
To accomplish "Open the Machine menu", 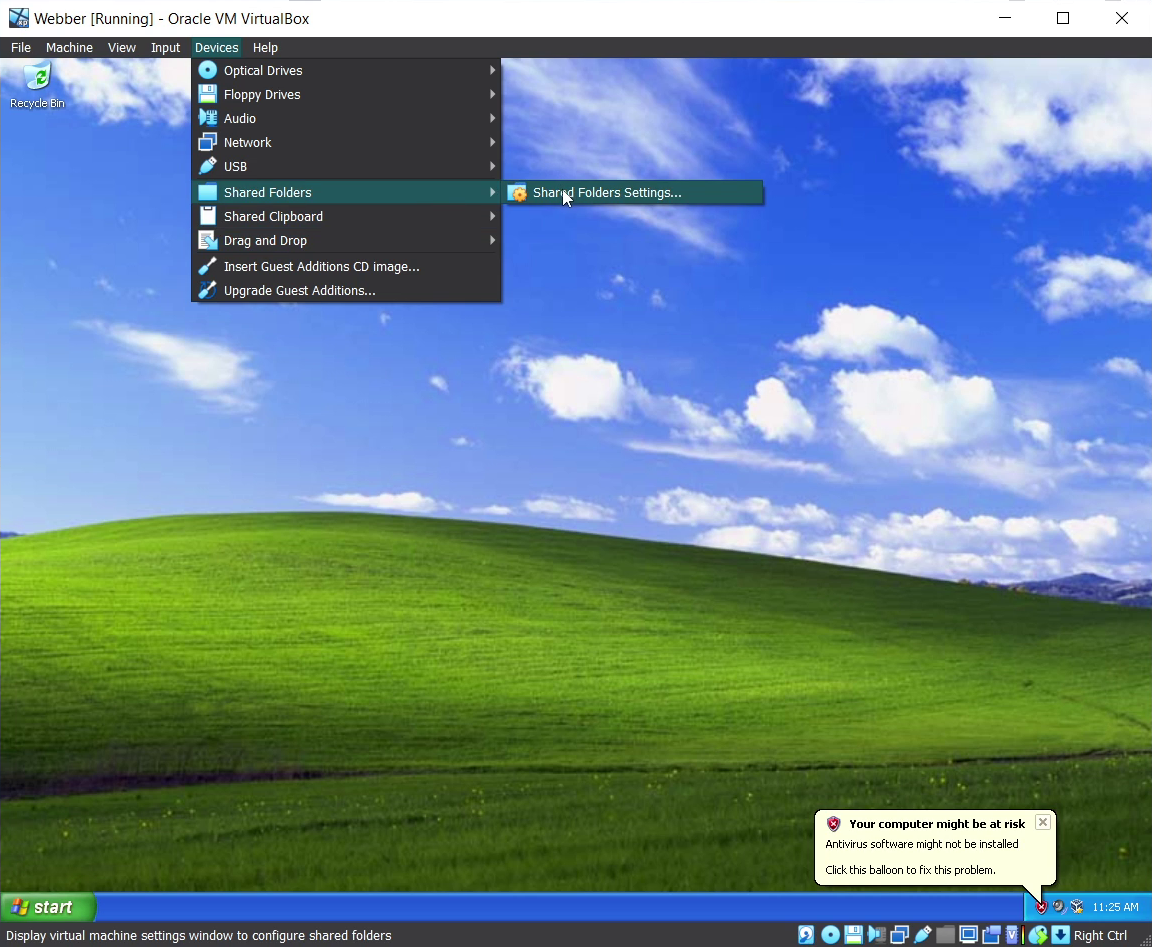I will 69,48.
